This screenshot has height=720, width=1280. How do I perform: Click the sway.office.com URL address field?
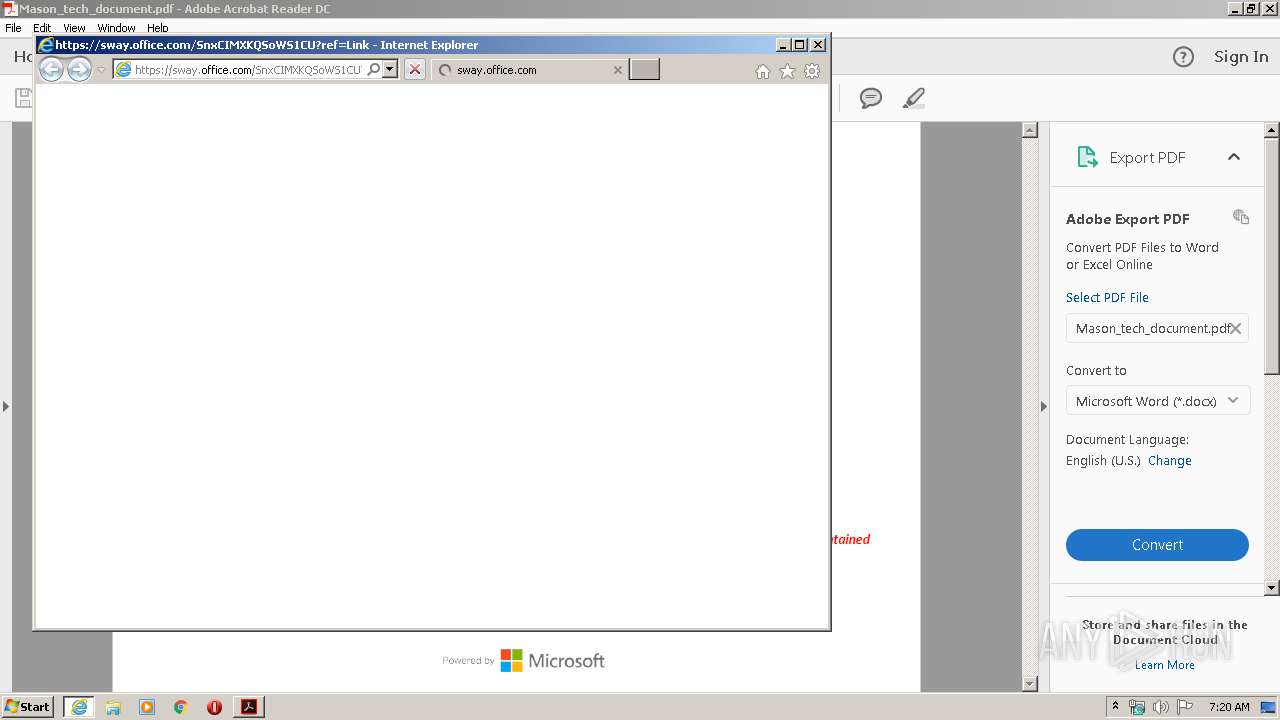(247, 69)
